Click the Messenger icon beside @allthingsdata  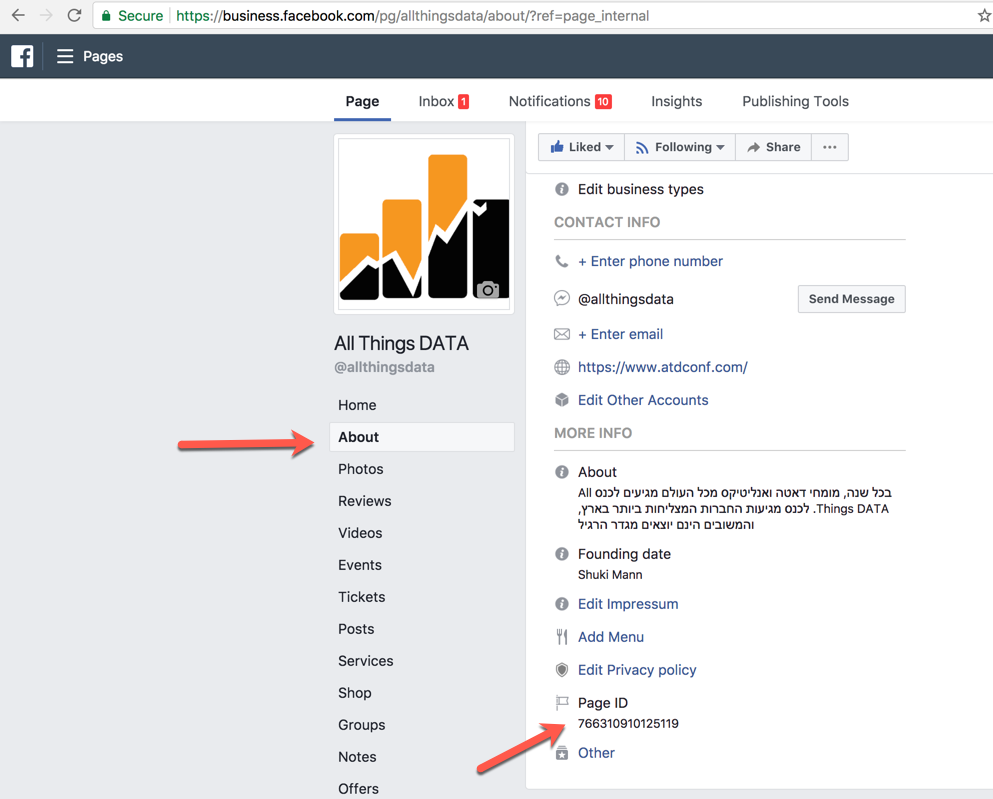coord(562,298)
